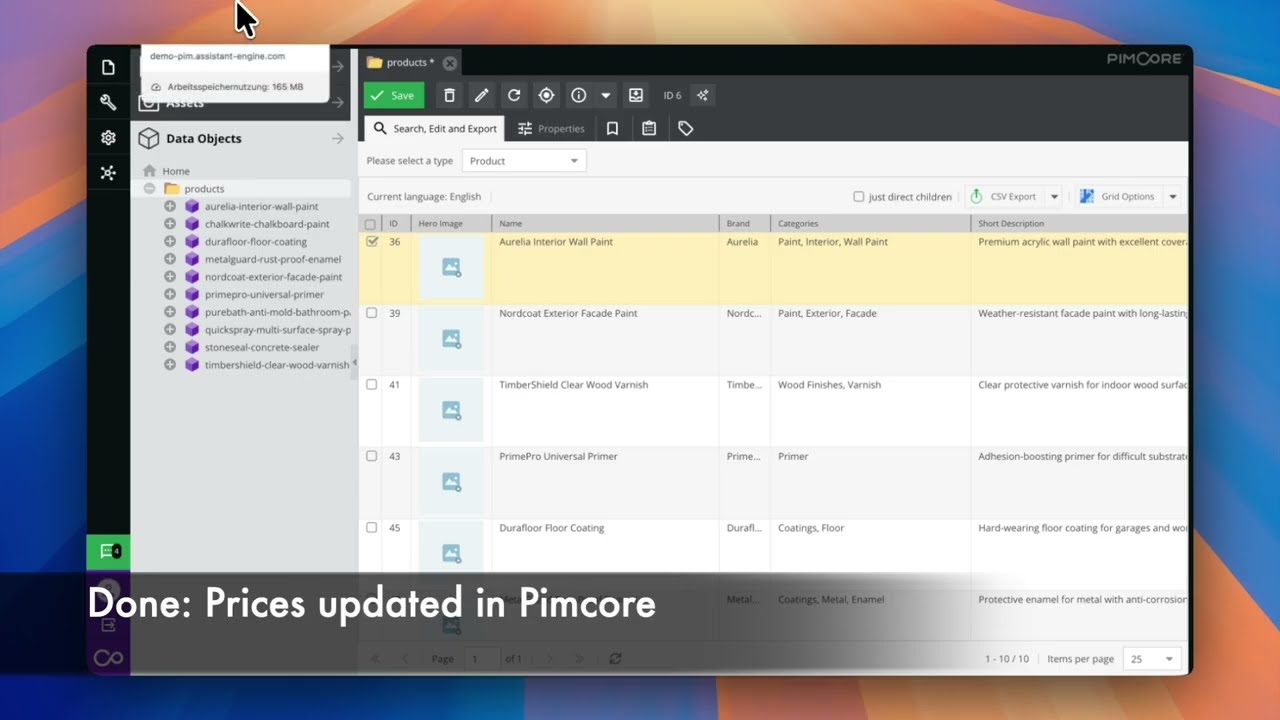The height and width of the screenshot is (720, 1280).
Task: Select purebath-anti-mold-bathroom tree item
Action: pos(277,312)
